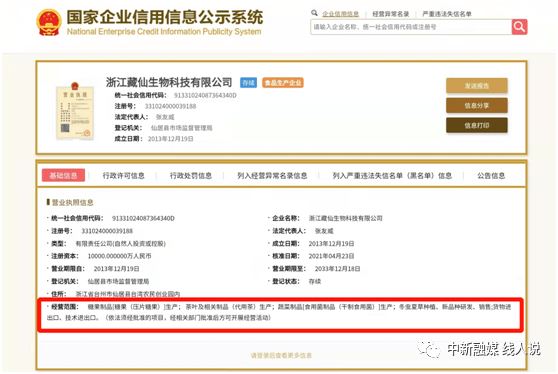Click the national emblem logo
The image size is (558, 374).
click(x=49, y=22)
